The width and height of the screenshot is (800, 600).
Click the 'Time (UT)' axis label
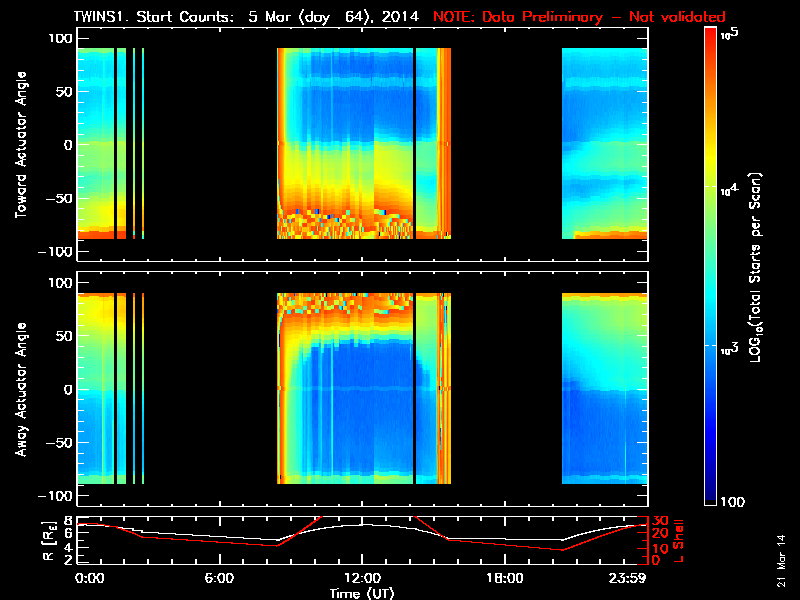tap(363, 593)
